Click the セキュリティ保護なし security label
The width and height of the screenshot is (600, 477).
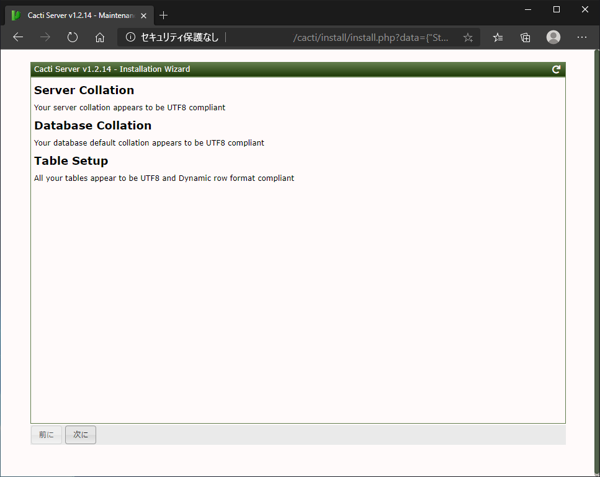tap(179, 37)
